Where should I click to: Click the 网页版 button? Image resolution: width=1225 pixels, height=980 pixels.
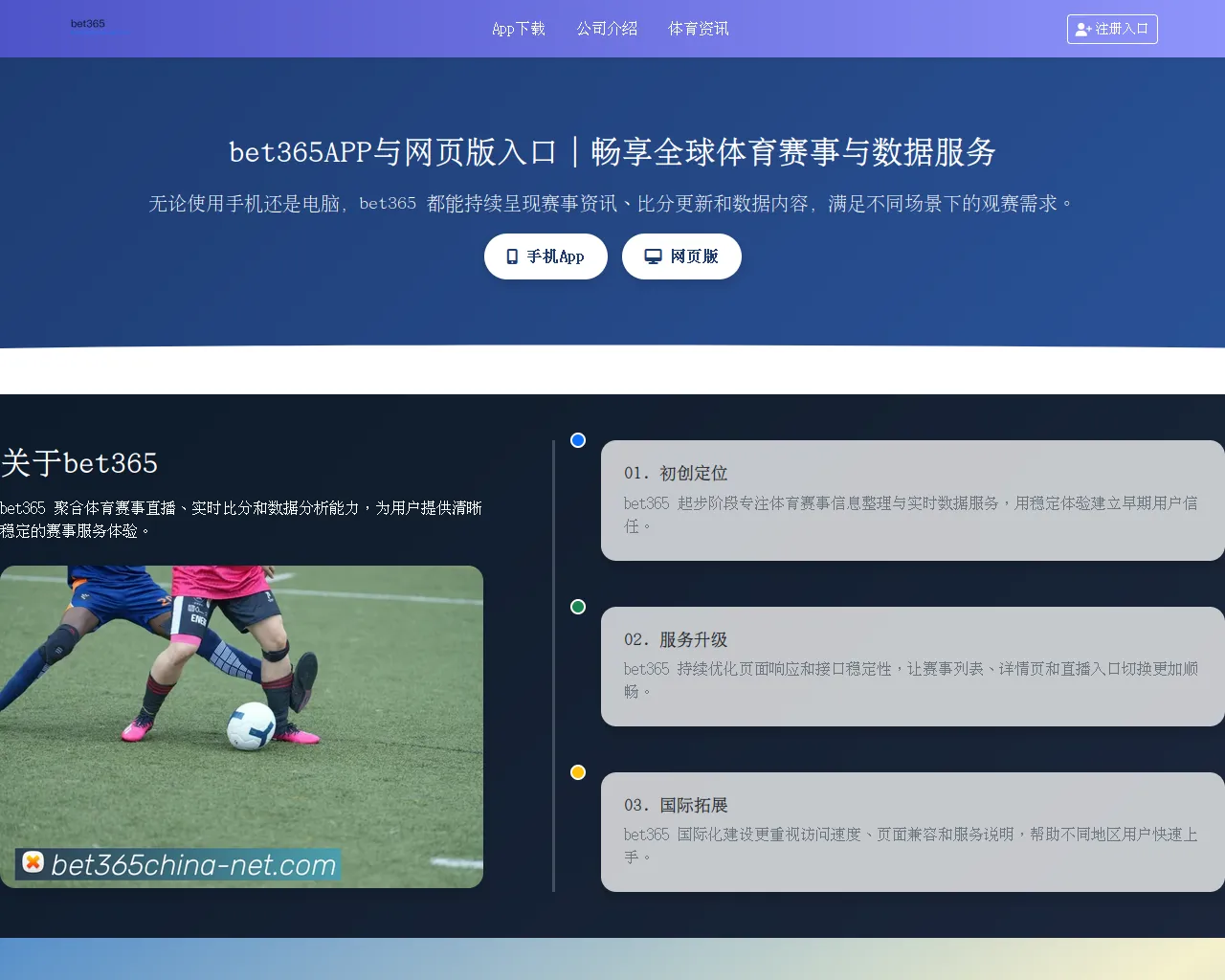(681, 256)
